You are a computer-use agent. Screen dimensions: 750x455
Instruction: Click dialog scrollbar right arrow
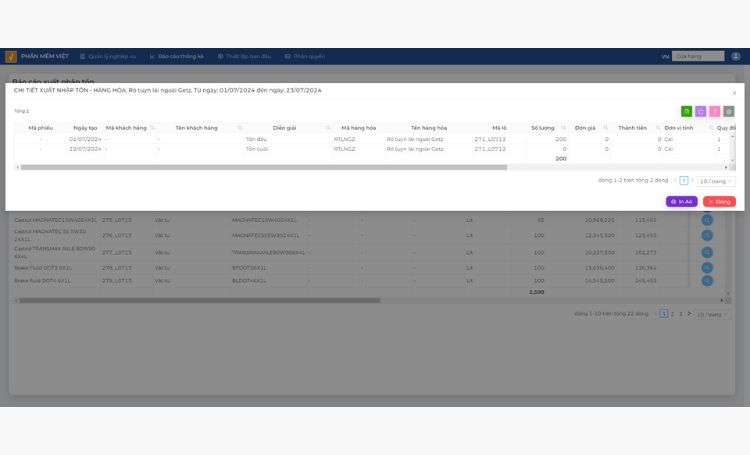pyautogui.click(x=726, y=167)
